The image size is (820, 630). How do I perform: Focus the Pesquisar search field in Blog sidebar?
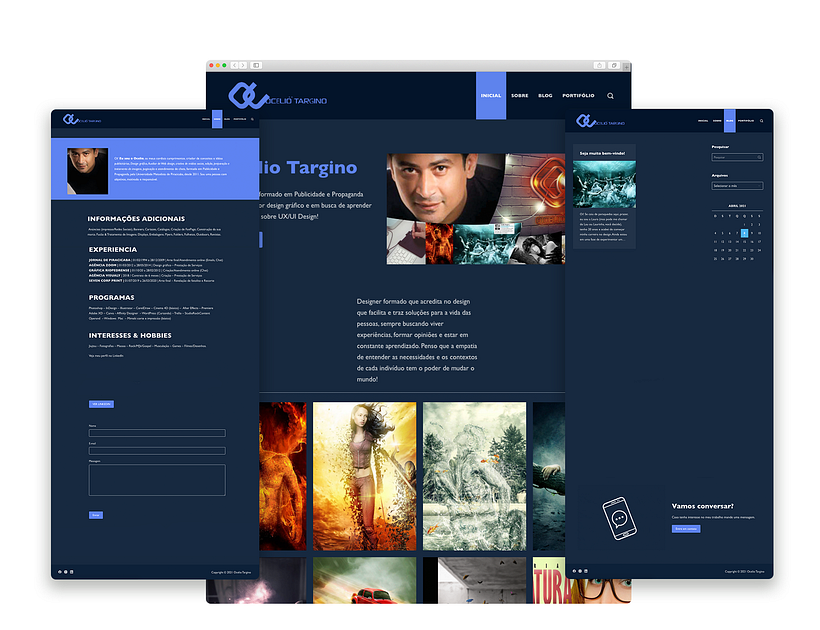[x=737, y=157]
